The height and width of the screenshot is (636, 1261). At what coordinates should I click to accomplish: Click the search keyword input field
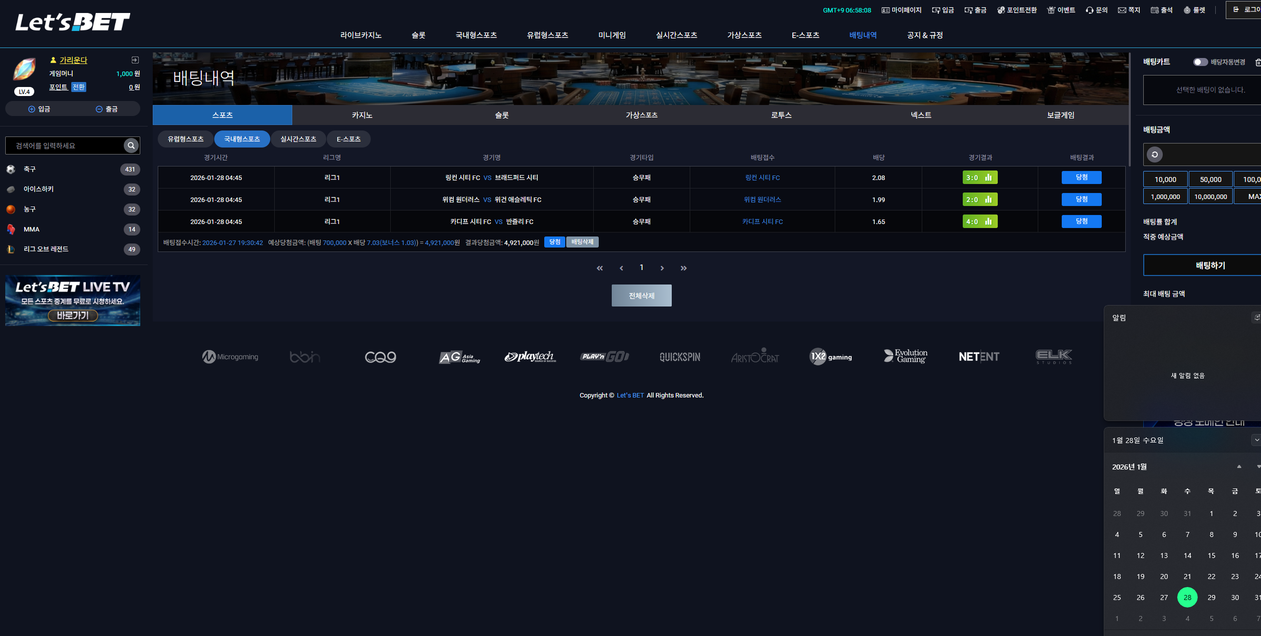pos(65,146)
